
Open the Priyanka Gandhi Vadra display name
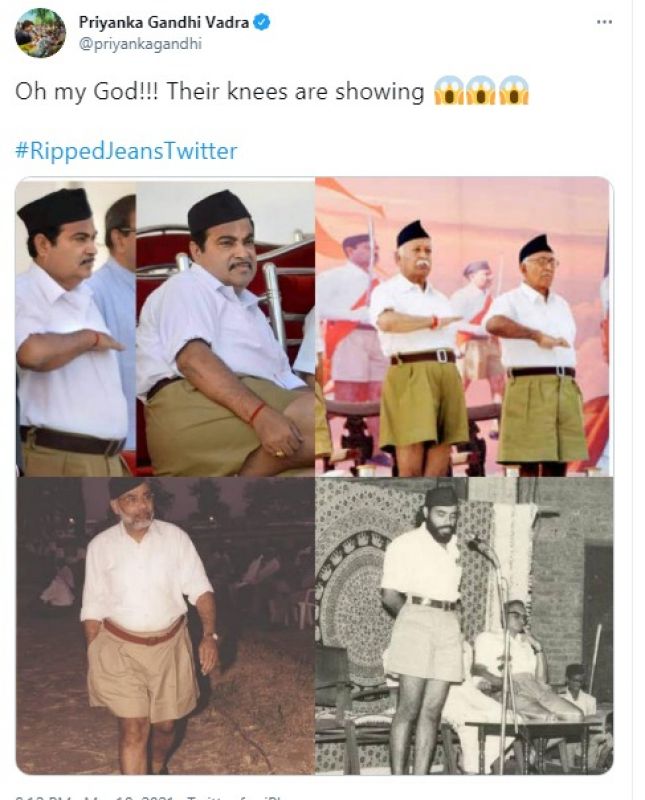tap(164, 22)
